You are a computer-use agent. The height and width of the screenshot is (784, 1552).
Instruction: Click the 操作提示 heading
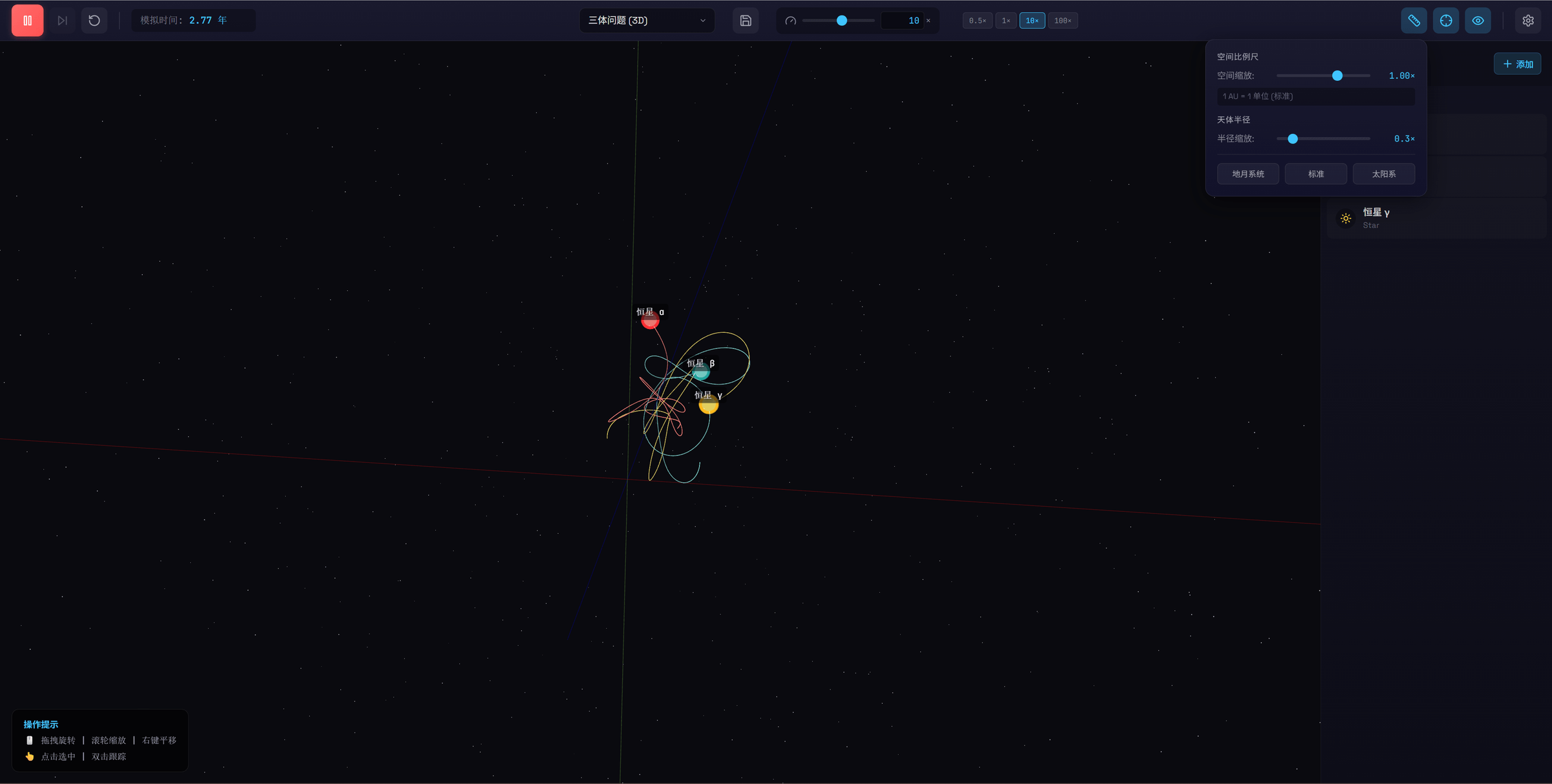click(x=41, y=725)
